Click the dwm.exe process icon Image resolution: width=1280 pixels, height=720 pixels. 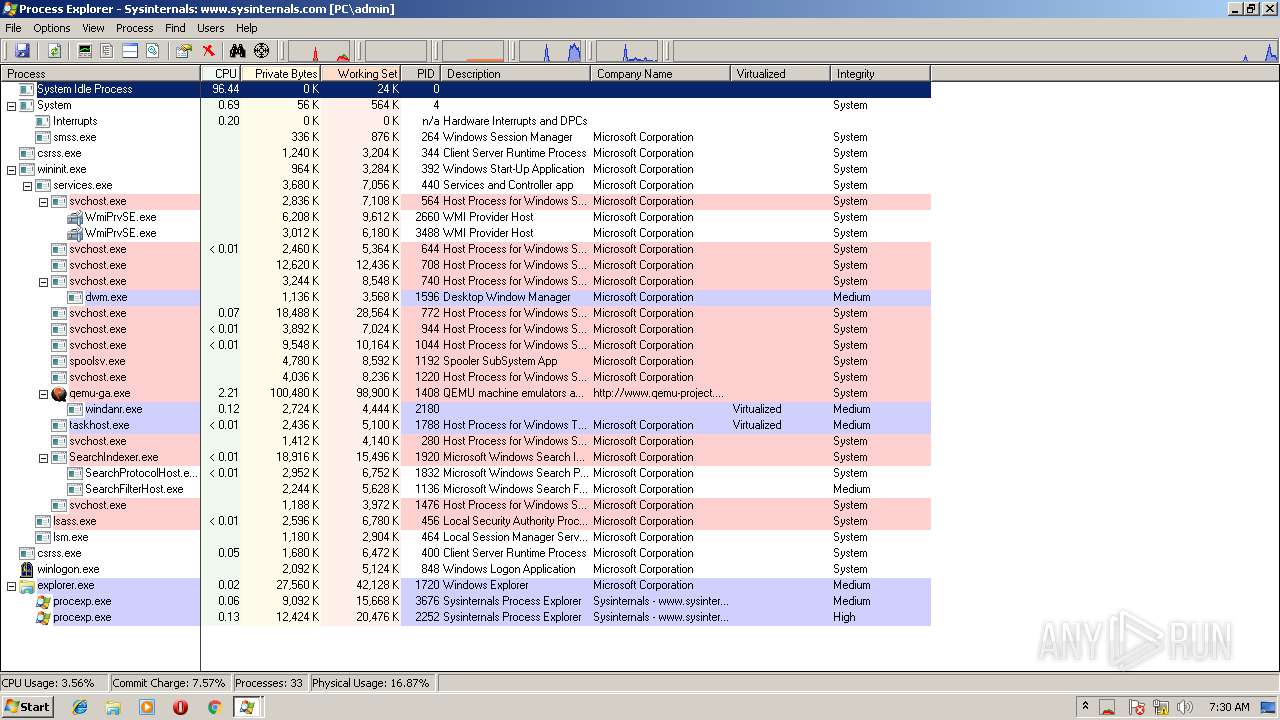(75, 297)
